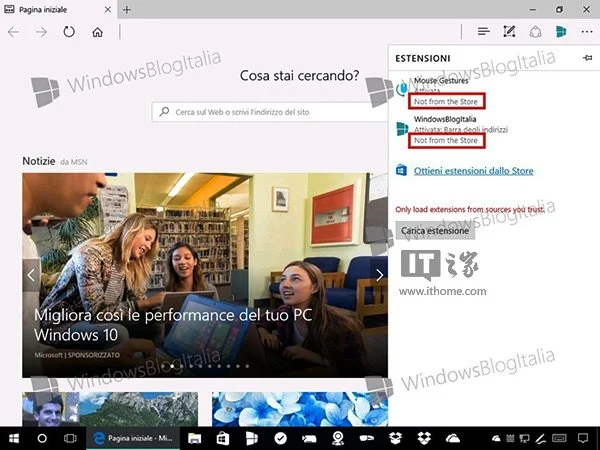This screenshot has width=600, height=450.
Task: Open the Hub icon in toolbar
Action: [x=484, y=31]
